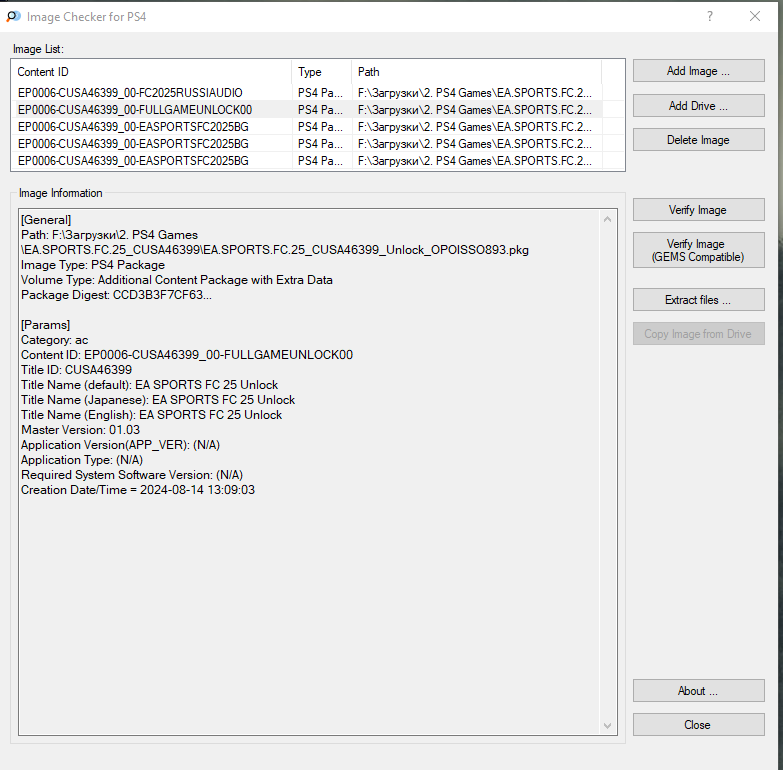Image resolution: width=783 pixels, height=770 pixels.
Task: Click the Delete Image button
Action: coord(698,140)
